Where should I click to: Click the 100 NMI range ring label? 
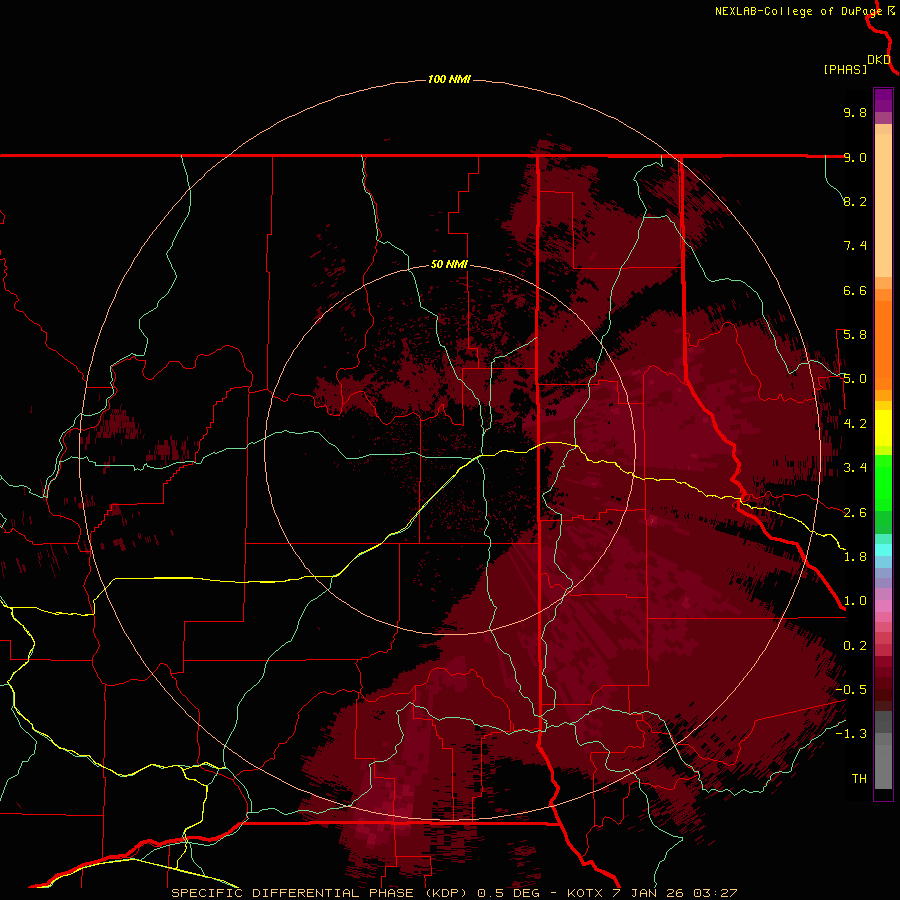coord(449,79)
